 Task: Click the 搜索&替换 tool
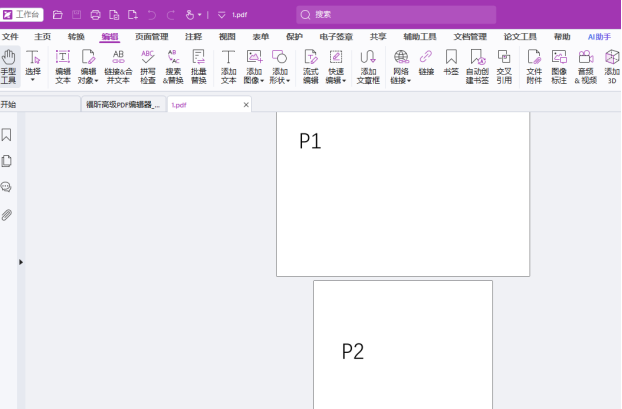[173, 65]
